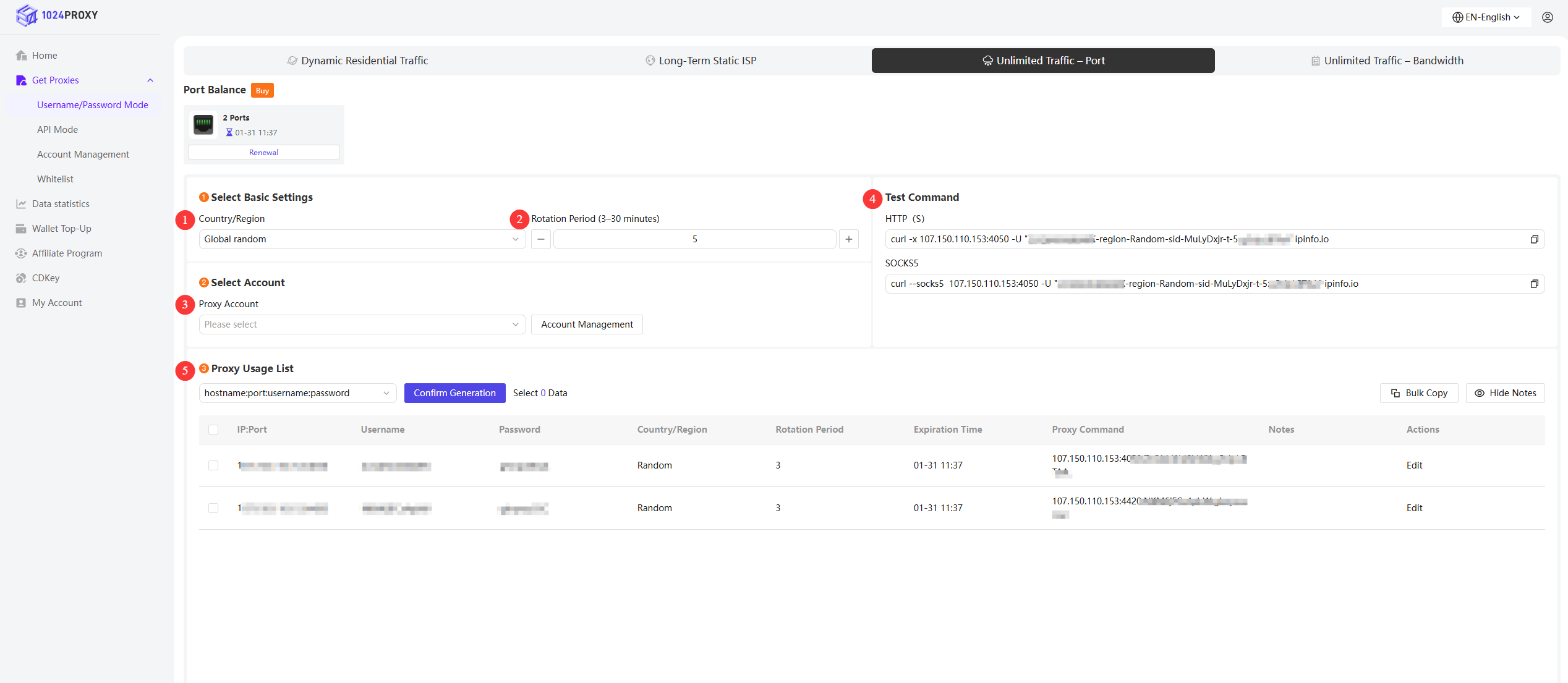Open user profile icon in header

click(x=1547, y=17)
